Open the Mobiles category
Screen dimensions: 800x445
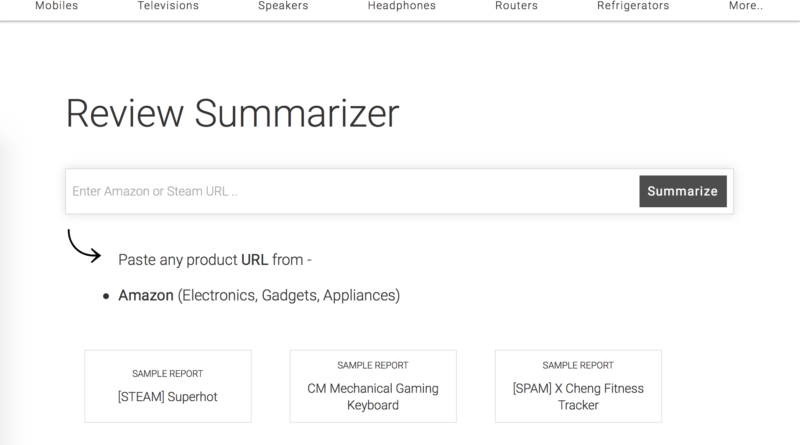click(56, 6)
